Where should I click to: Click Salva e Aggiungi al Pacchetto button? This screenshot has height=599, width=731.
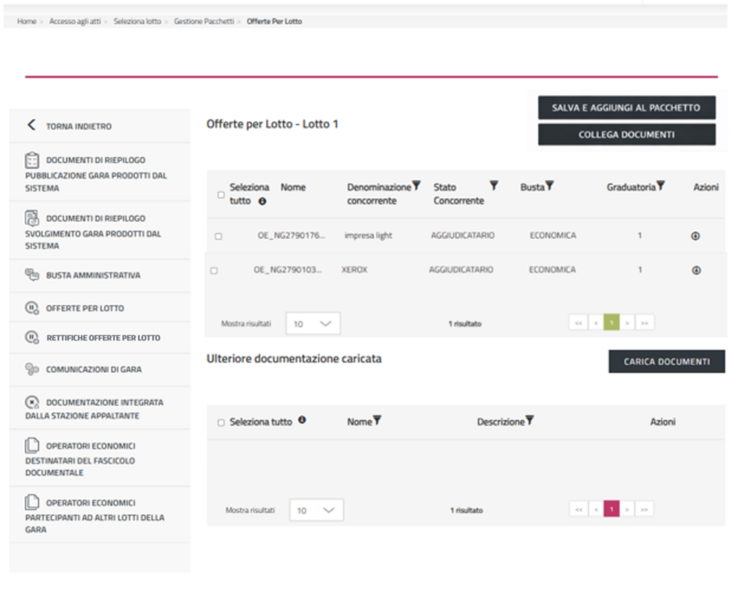coord(627,108)
